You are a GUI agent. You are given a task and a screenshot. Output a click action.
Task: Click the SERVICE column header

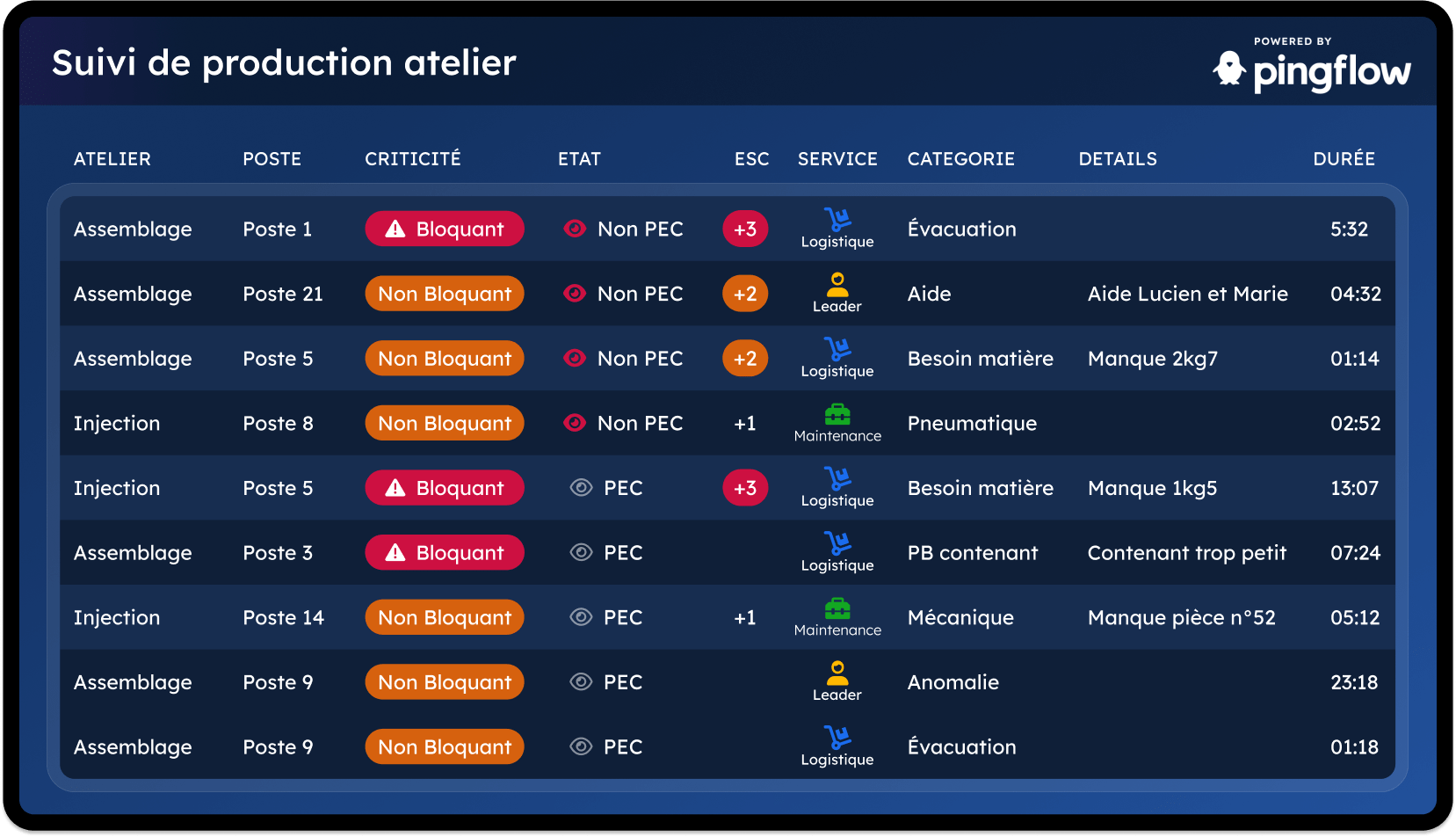(x=837, y=159)
